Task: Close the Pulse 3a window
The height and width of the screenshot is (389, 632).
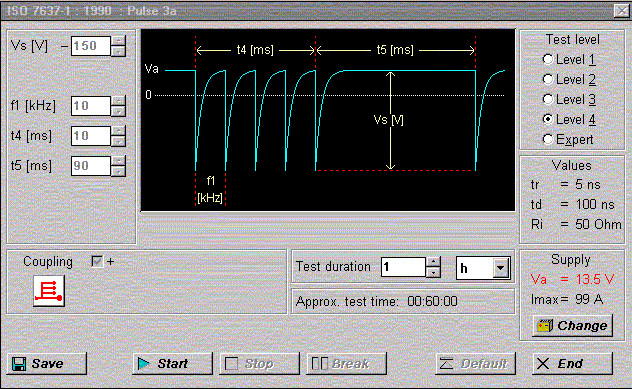Action: [621, 10]
